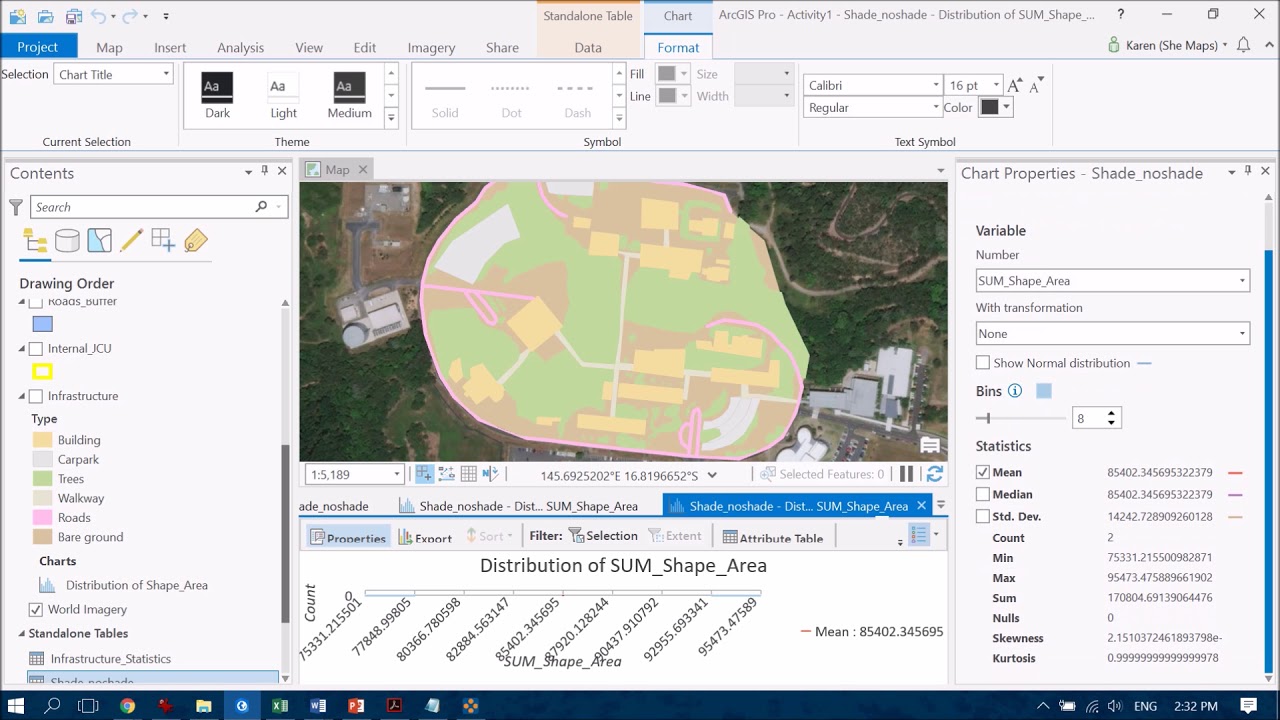1280x720 pixels.
Task: Open the grid icon below the map
Action: pos(468,474)
